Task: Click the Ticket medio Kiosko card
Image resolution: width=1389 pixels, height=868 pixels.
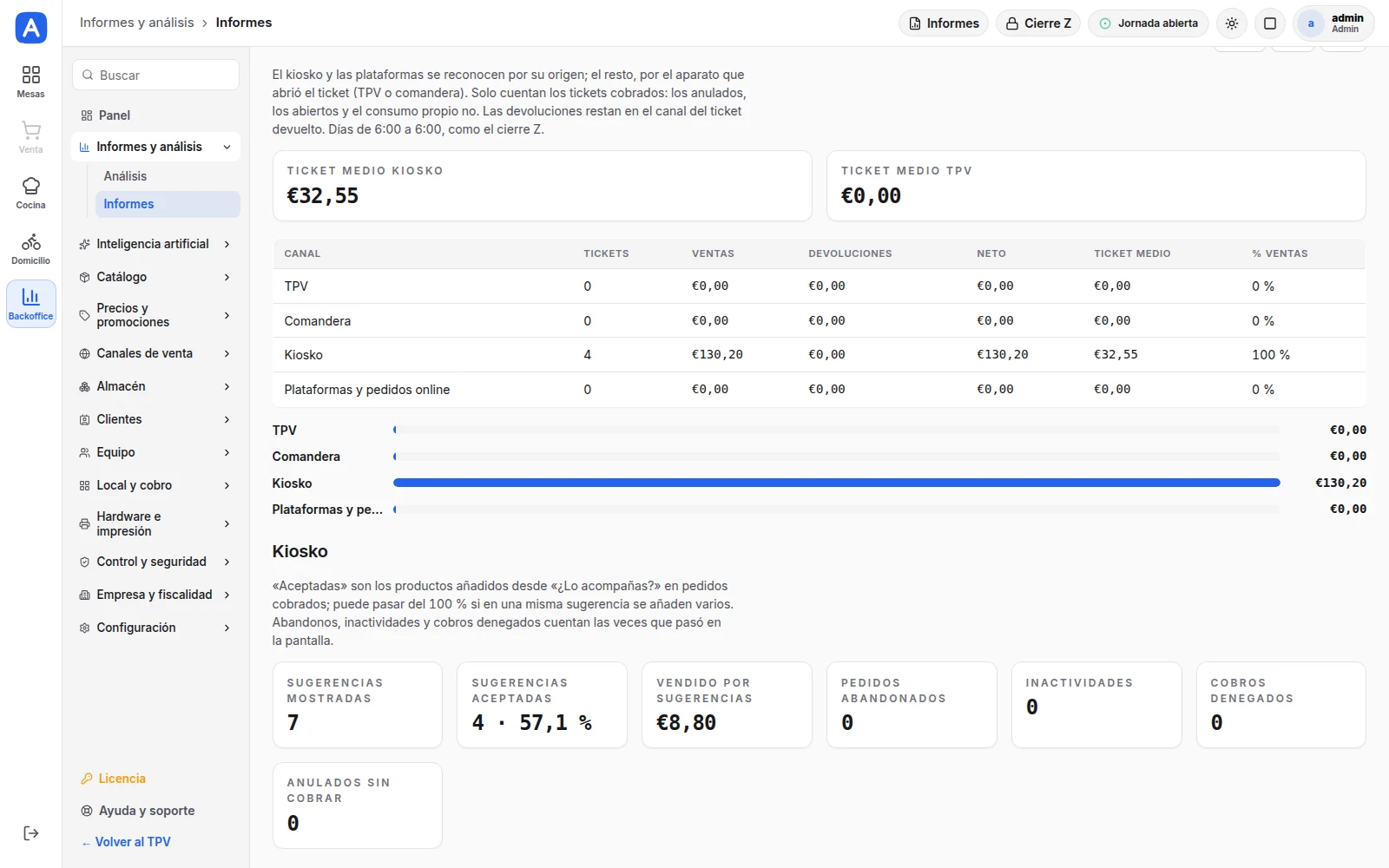Action: [543, 186]
